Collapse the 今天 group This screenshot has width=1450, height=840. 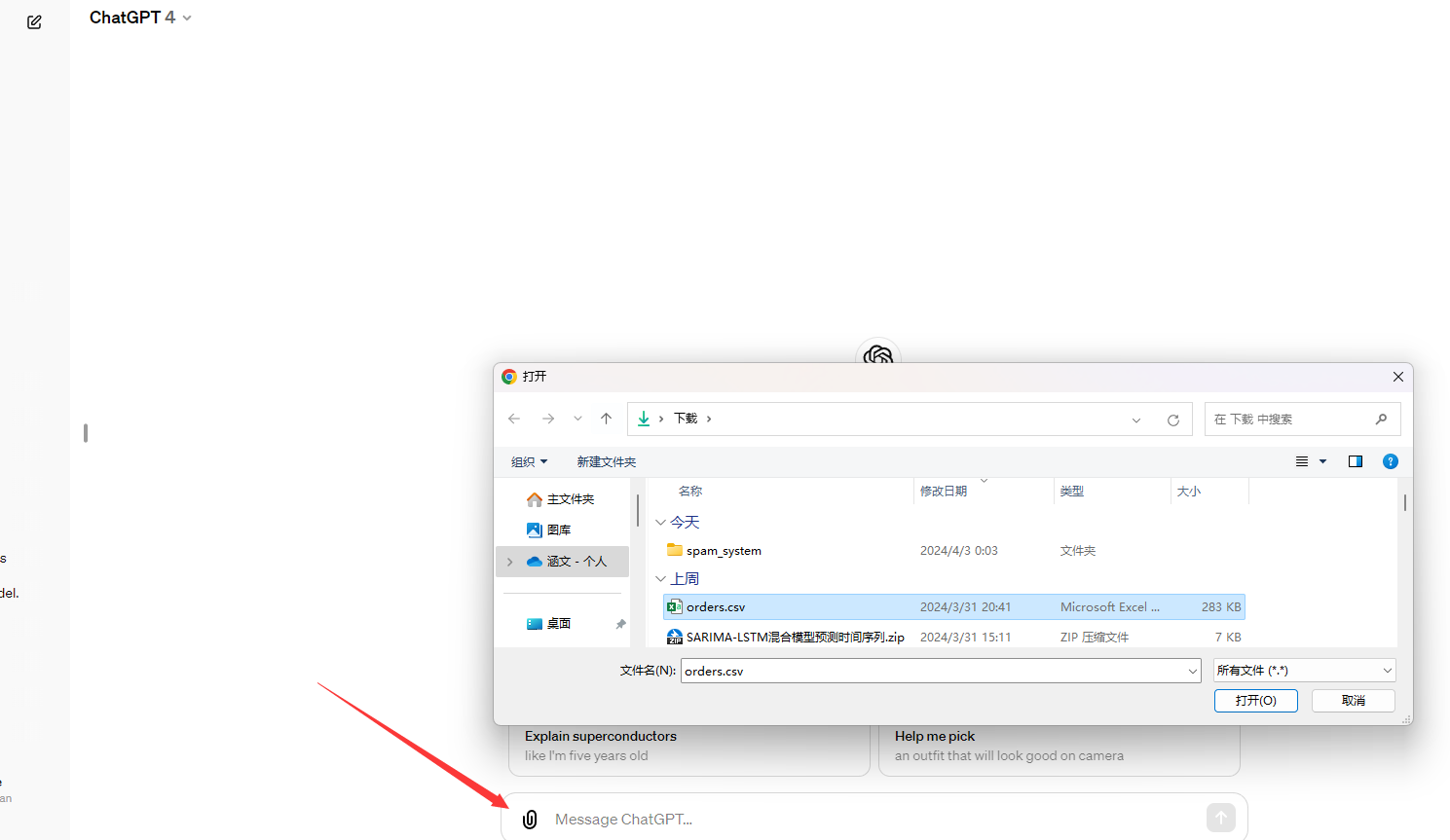[660, 523]
